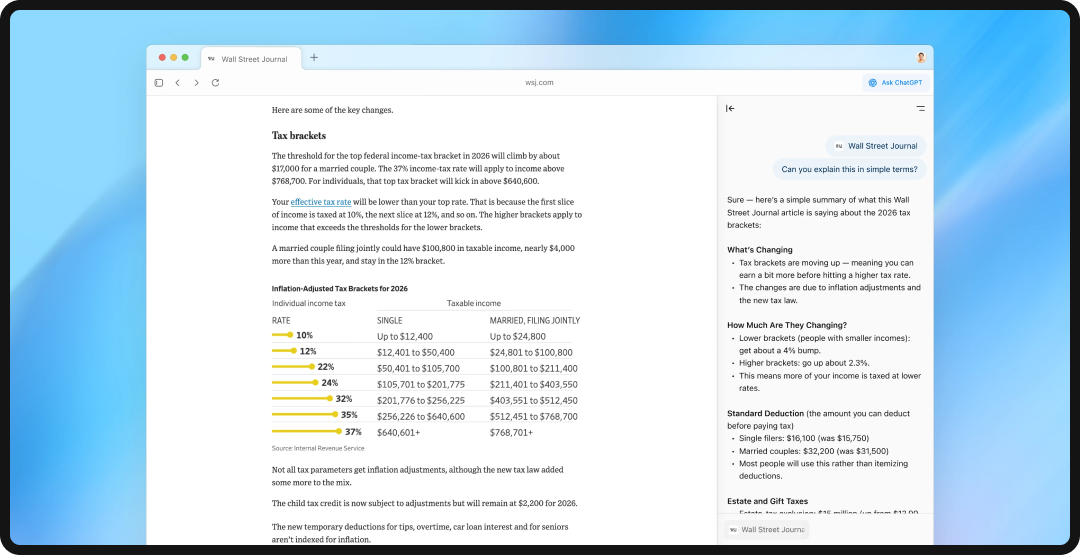Click the forward navigation arrow
This screenshot has width=1080, height=555.
[x=196, y=83]
